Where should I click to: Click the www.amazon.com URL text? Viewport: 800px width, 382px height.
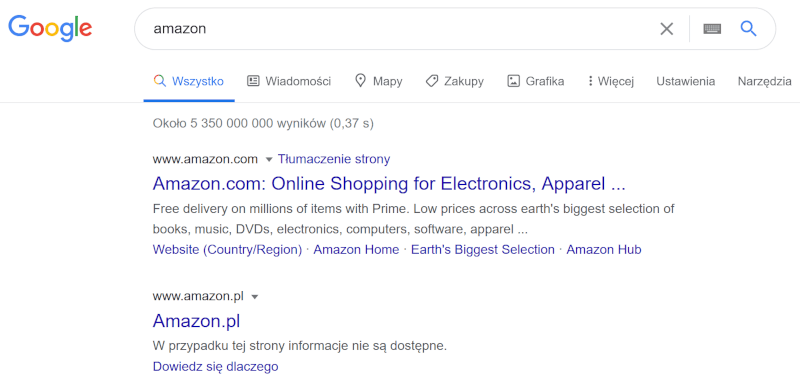(205, 159)
